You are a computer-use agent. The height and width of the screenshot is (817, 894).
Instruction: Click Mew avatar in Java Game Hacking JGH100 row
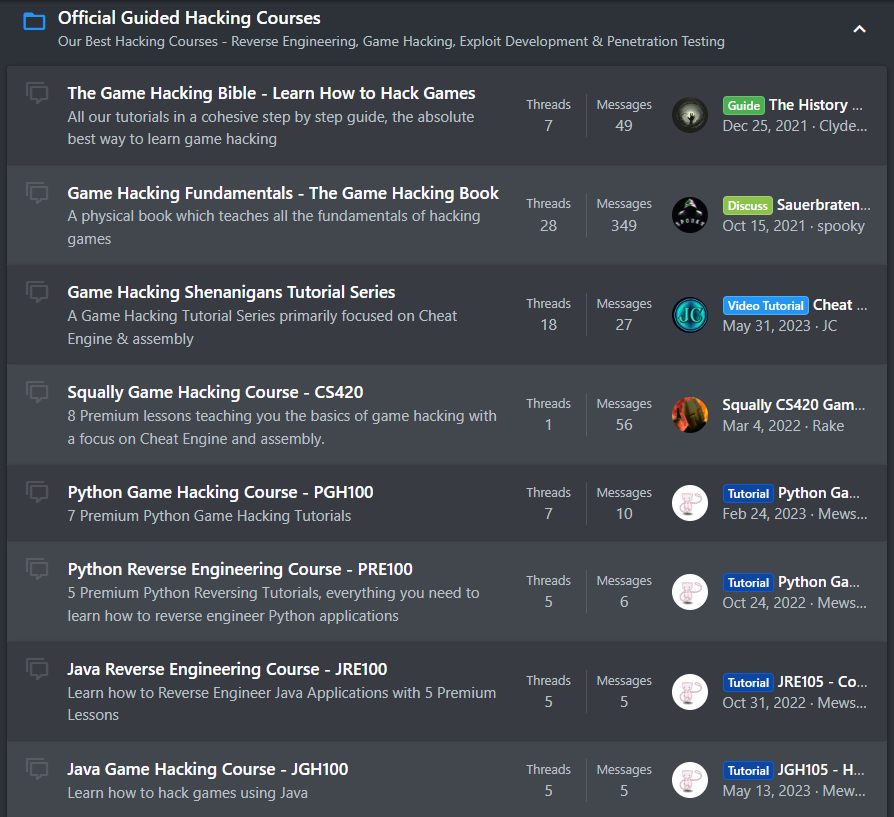pyautogui.click(x=690, y=781)
